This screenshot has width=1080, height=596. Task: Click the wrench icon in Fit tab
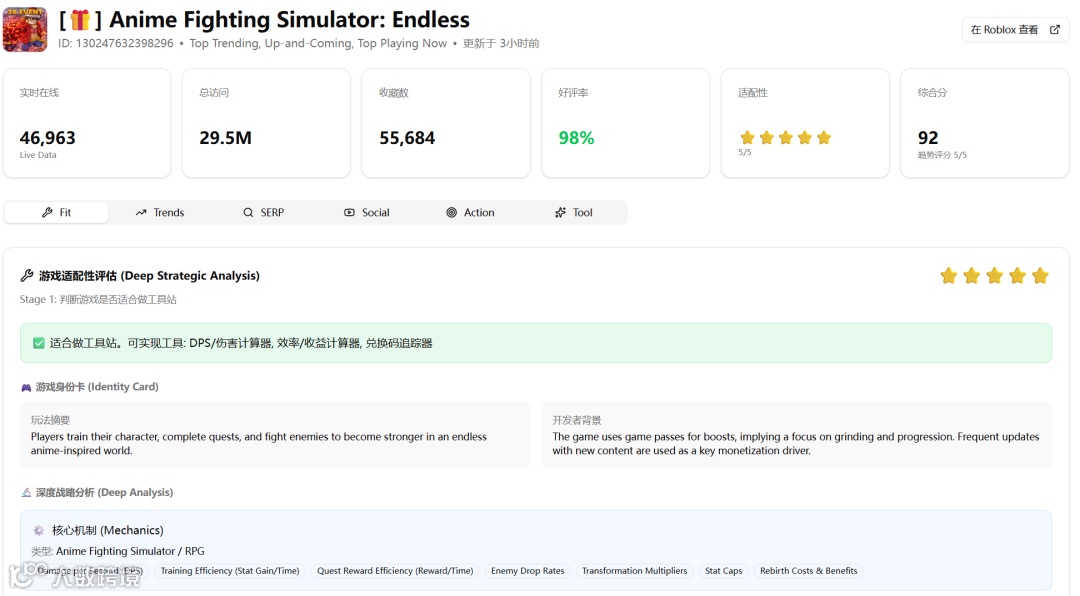[x=47, y=212]
